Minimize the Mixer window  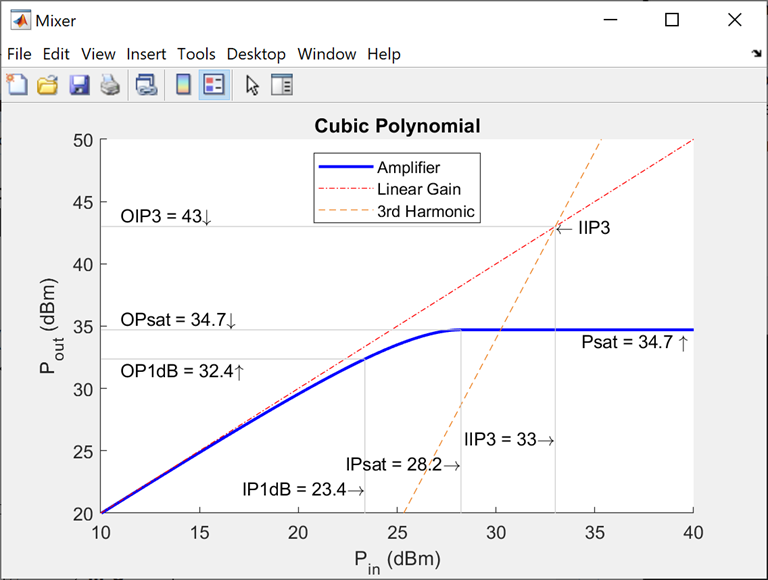coord(610,20)
